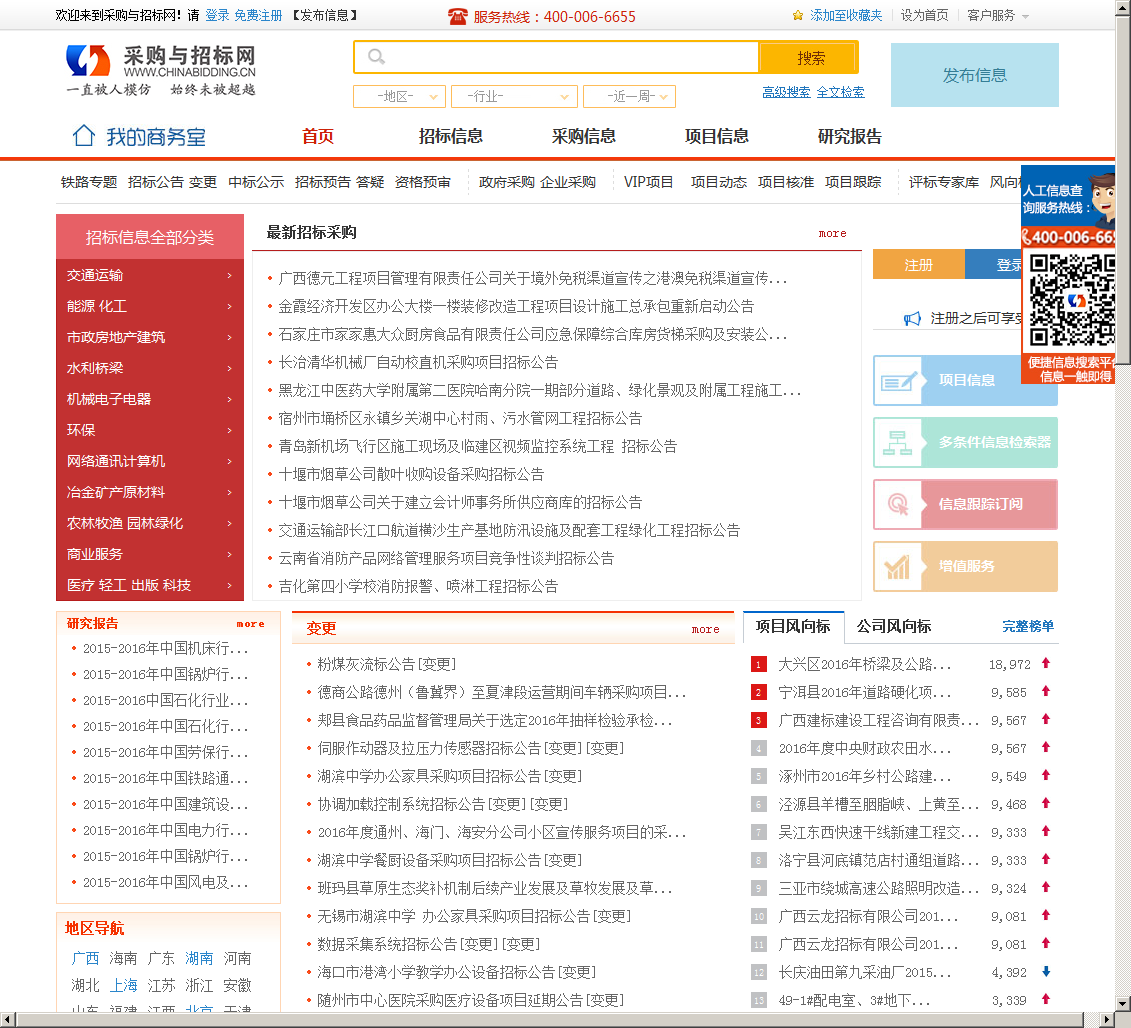Open 多条件信息检索器 card icon
The width and height of the screenshot is (1131, 1028).
898,442
